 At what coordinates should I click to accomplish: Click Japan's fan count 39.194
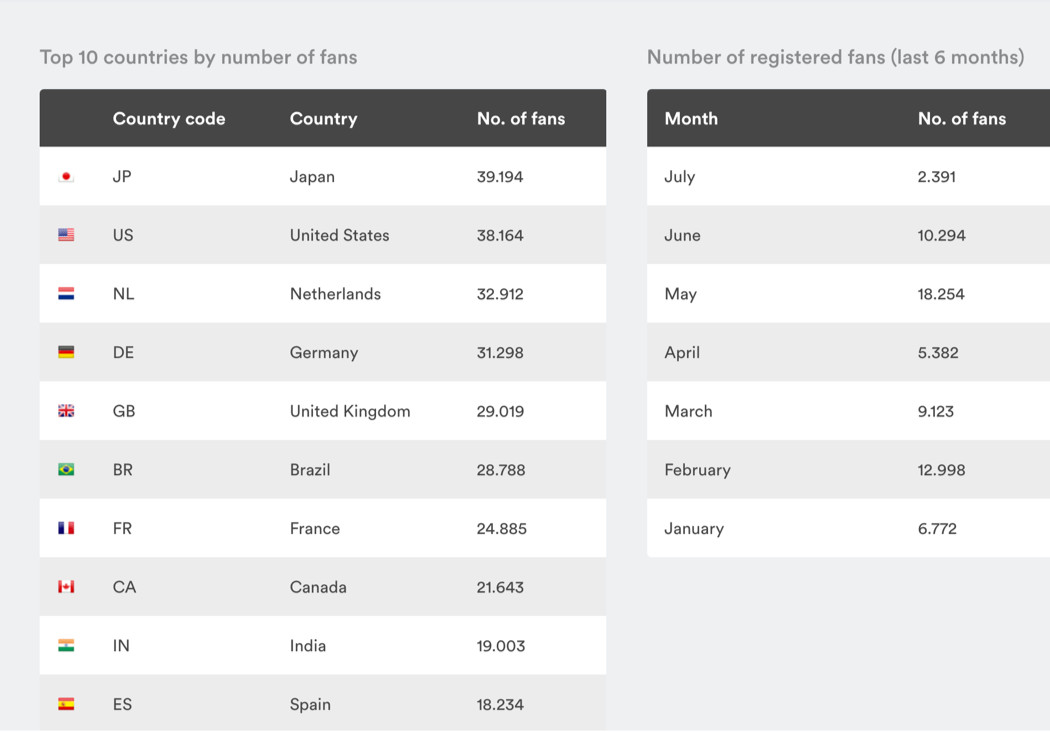(500, 177)
